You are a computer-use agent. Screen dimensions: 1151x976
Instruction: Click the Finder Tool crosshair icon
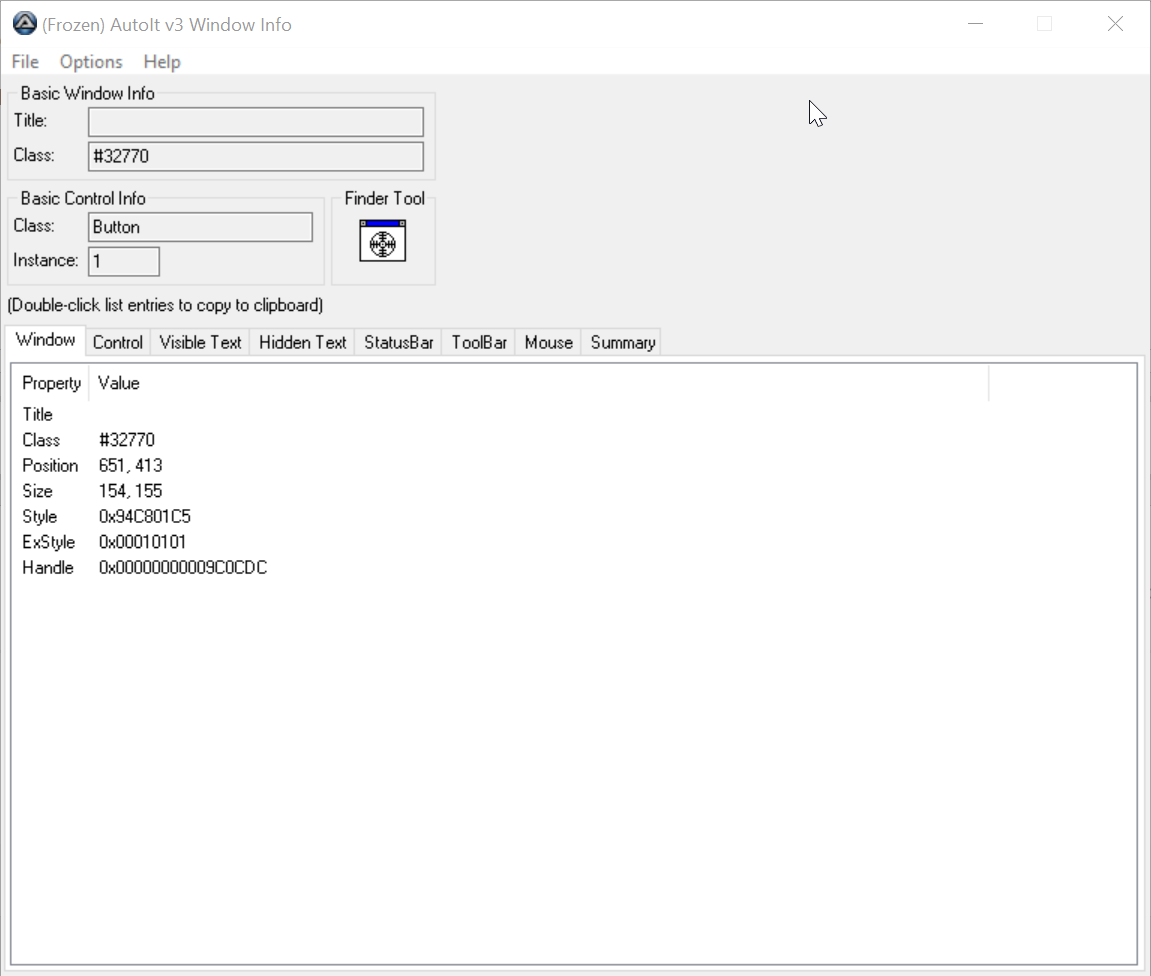point(382,241)
